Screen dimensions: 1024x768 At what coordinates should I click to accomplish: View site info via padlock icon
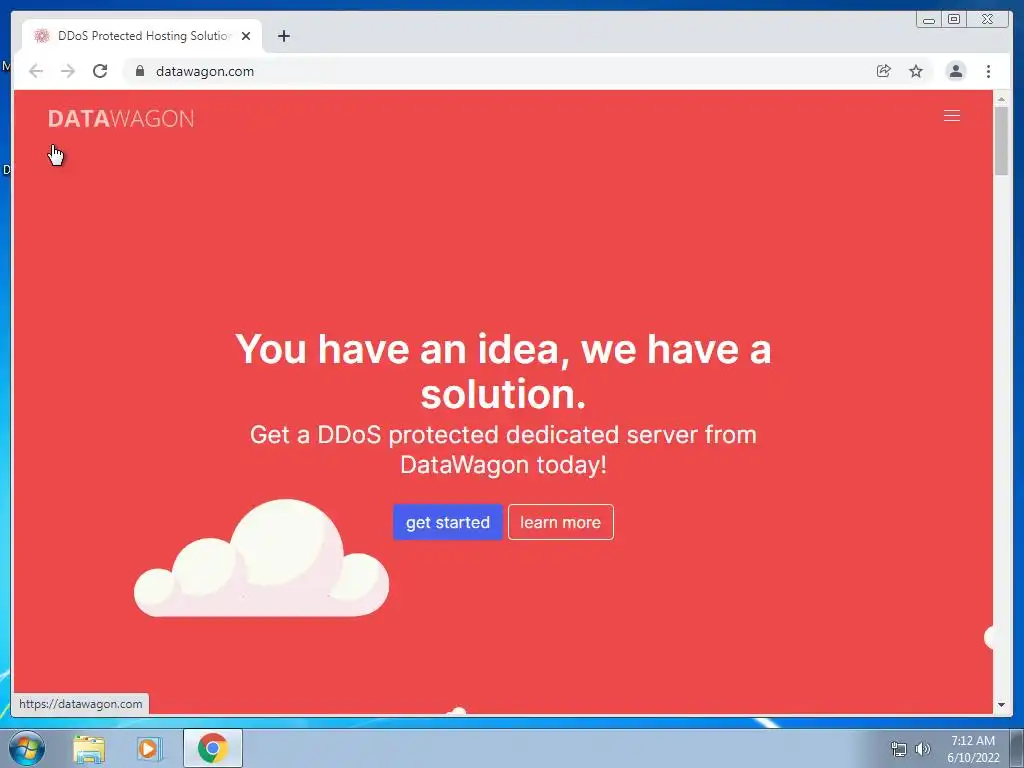click(140, 71)
